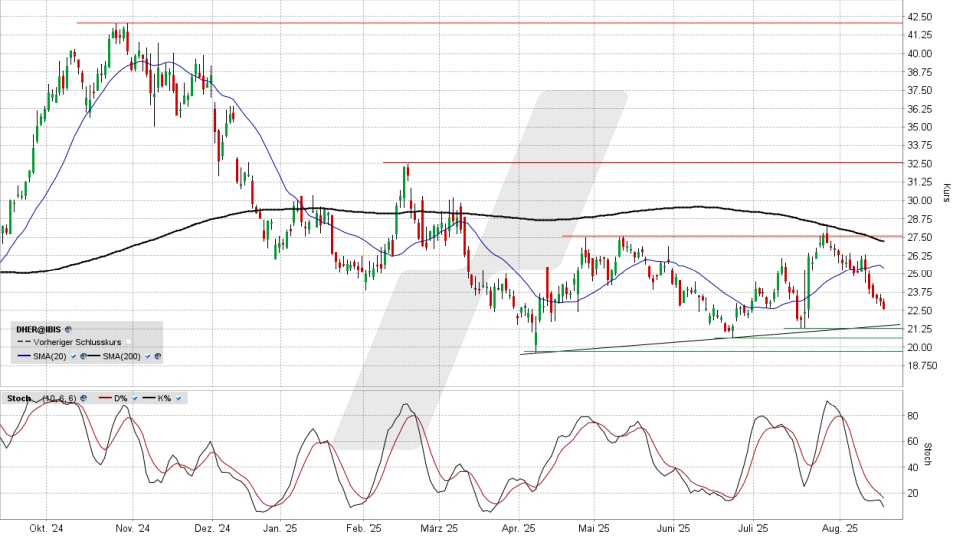Click the Stoch indicator label
960x540 pixels.
[18, 399]
